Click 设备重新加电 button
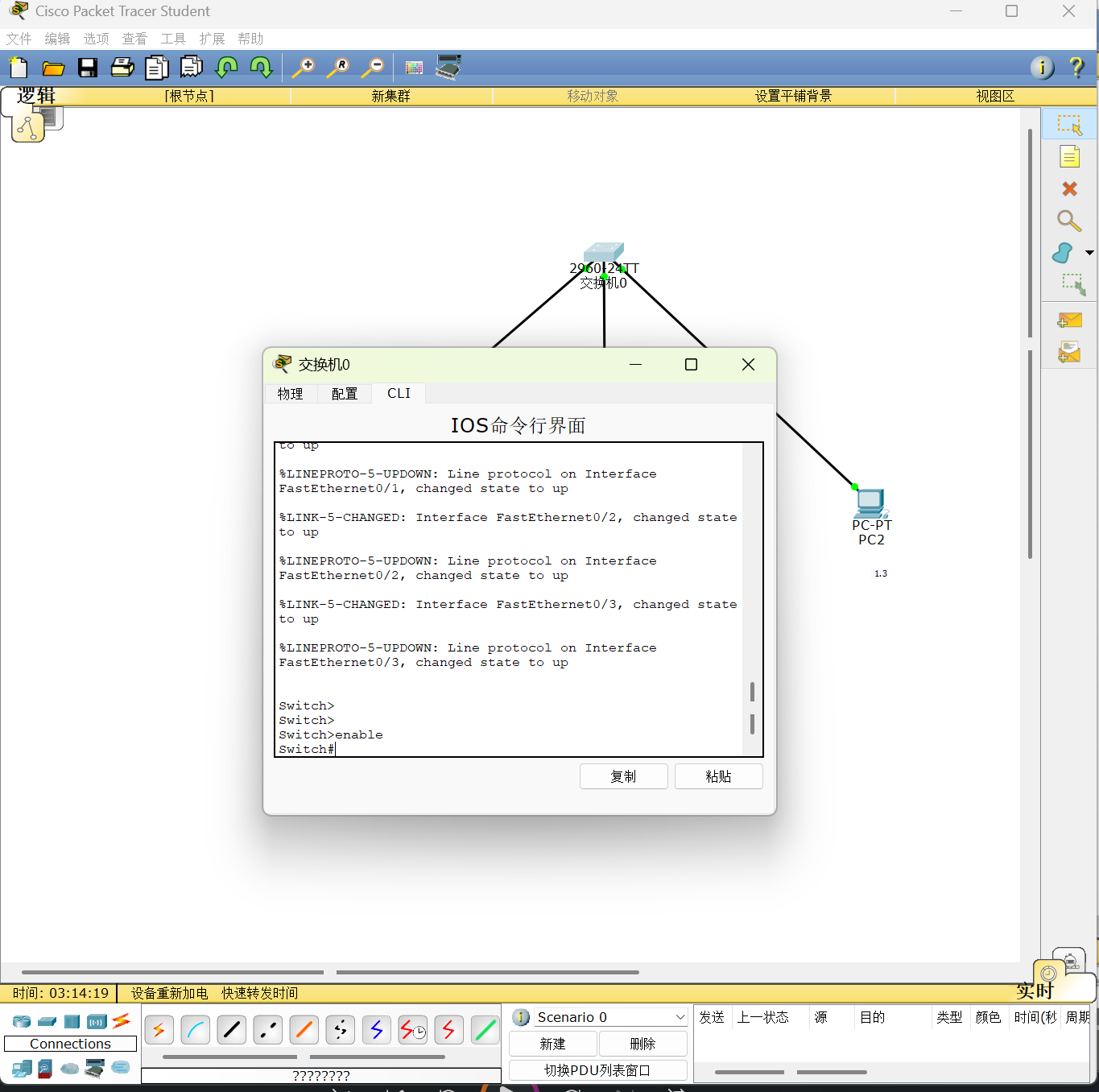1099x1092 pixels. point(170,993)
